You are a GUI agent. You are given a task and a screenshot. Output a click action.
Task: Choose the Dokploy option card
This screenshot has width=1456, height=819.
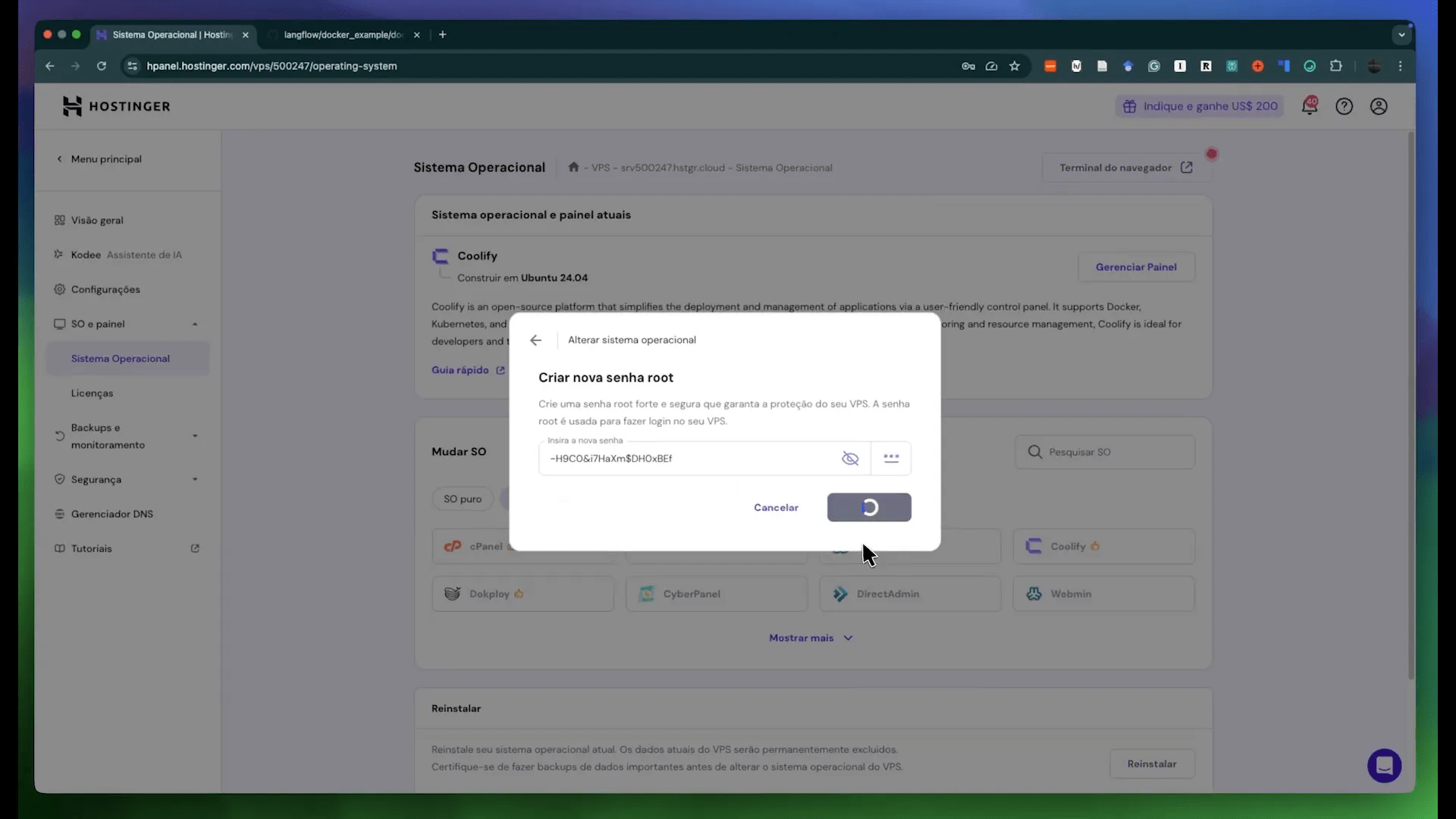coord(522,594)
